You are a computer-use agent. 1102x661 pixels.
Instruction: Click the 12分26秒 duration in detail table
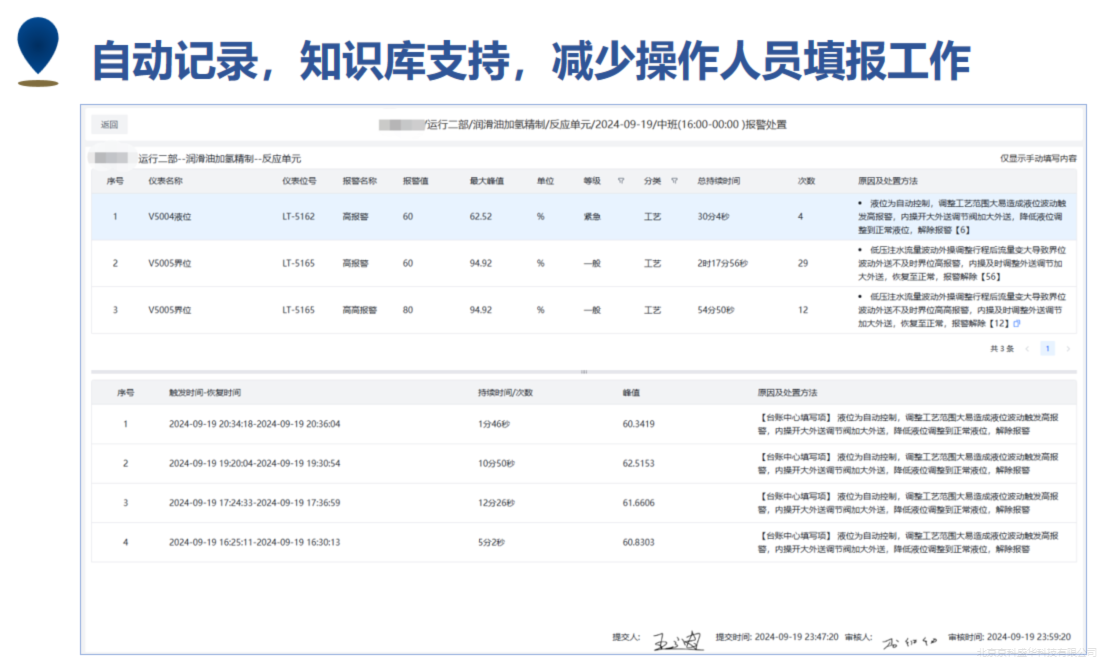[x=496, y=503]
